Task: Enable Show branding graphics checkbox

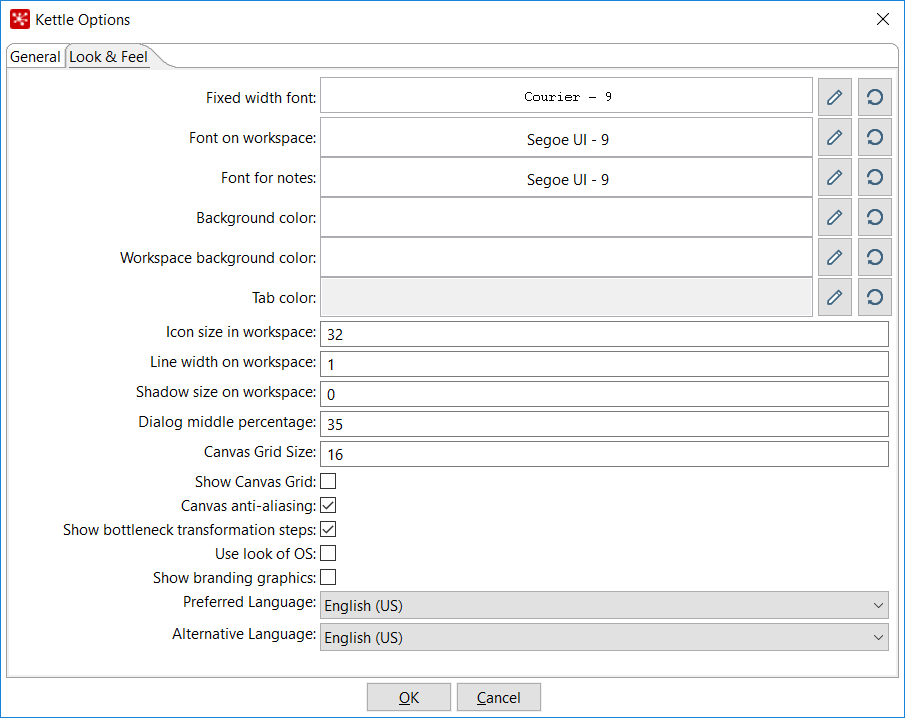Action: click(x=328, y=577)
